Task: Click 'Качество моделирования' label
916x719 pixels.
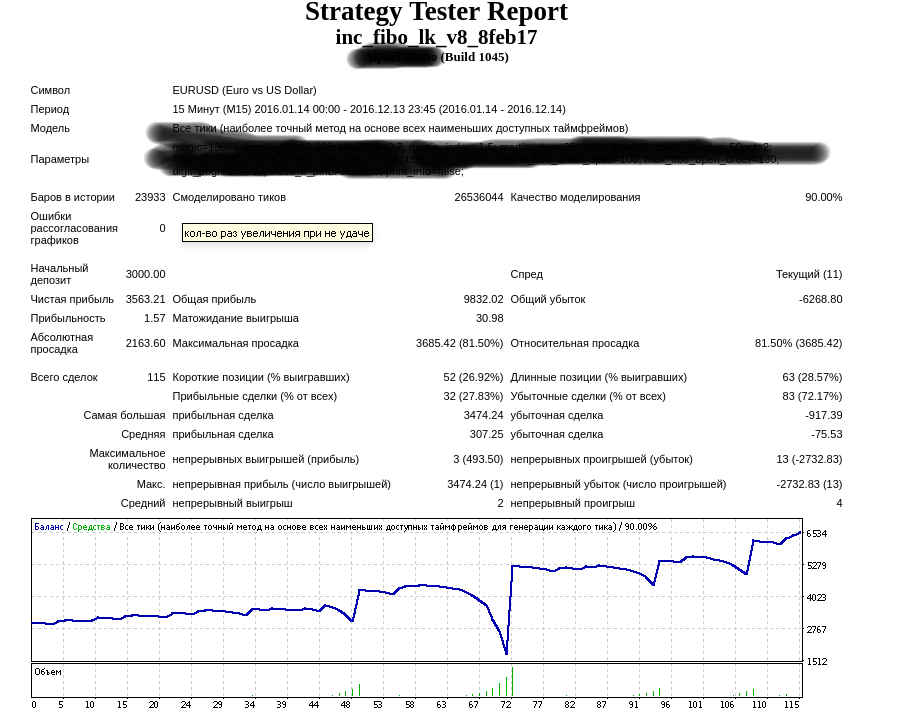Action: click(x=575, y=197)
